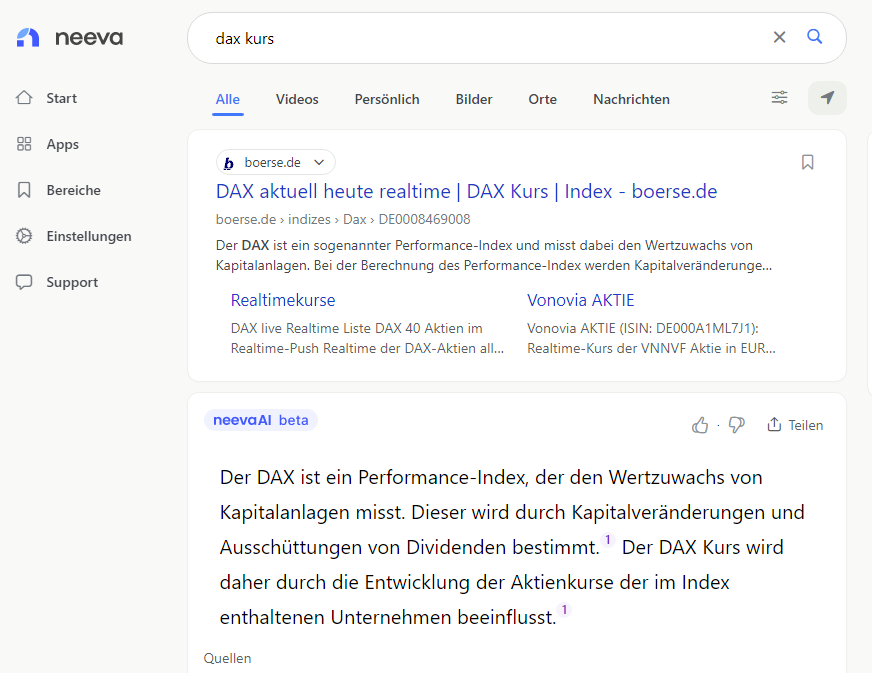The width and height of the screenshot is (872, 673).
Task: Click the neevaAI beta badge
Action: pyautogui.click(x=261, y=420)
